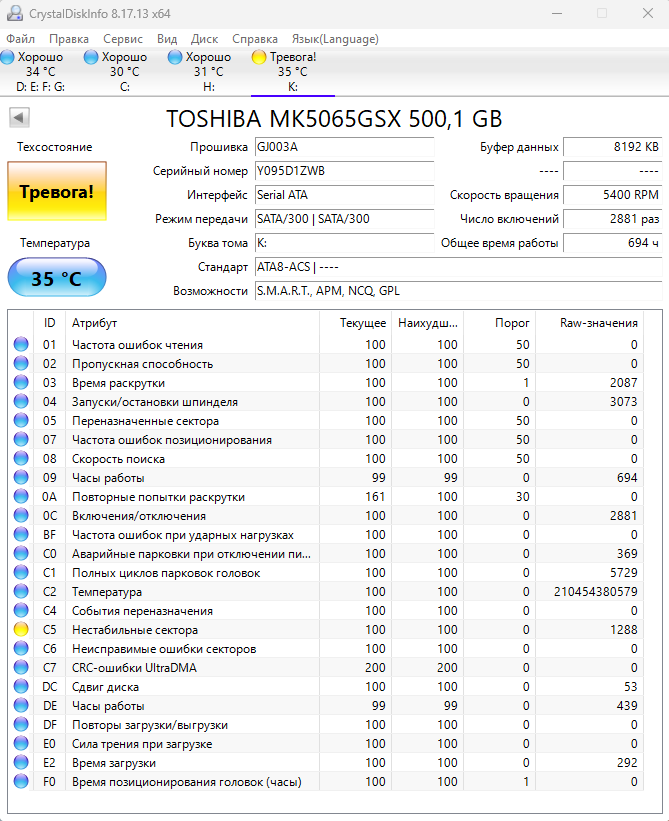Click the blue status dot for attribute 01

21,345
